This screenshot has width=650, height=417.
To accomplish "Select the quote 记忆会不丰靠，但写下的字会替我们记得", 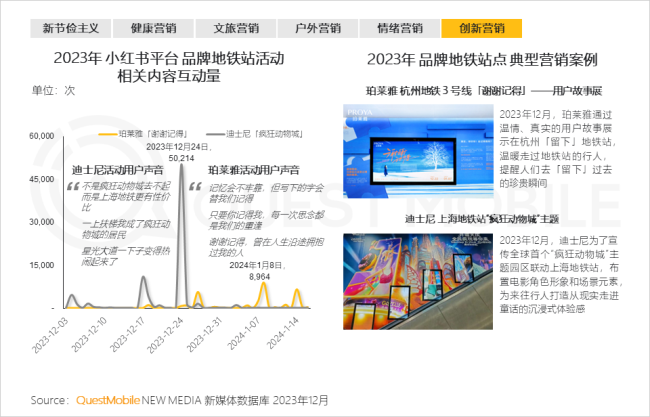I will pyautogui.click(x=266, y=193).
